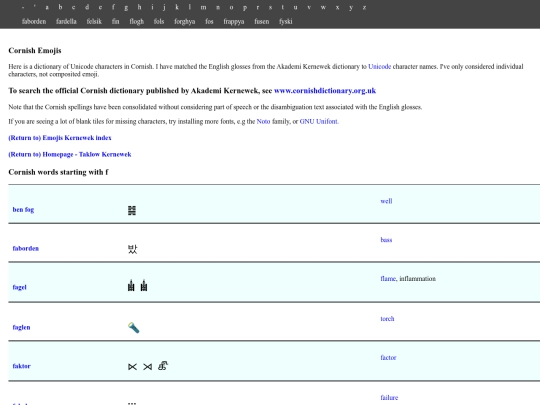The height and width of the screenshot is (405, 540).
Task: Return to Emojis Kernewek index
Action: pos(60,138)
